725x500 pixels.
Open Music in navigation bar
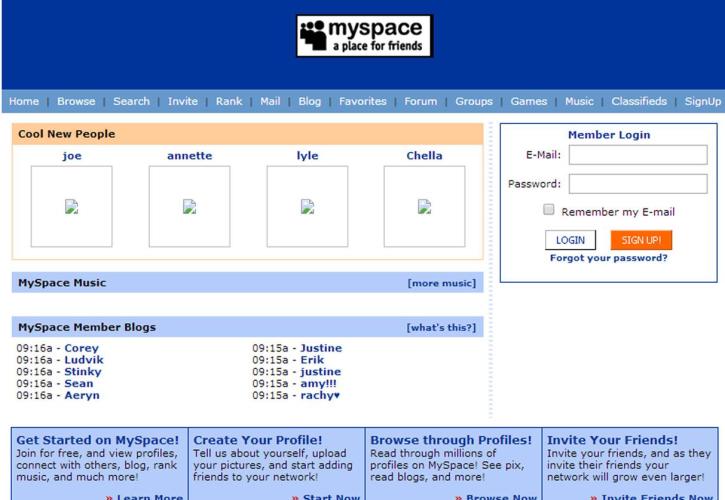(579, 101)
